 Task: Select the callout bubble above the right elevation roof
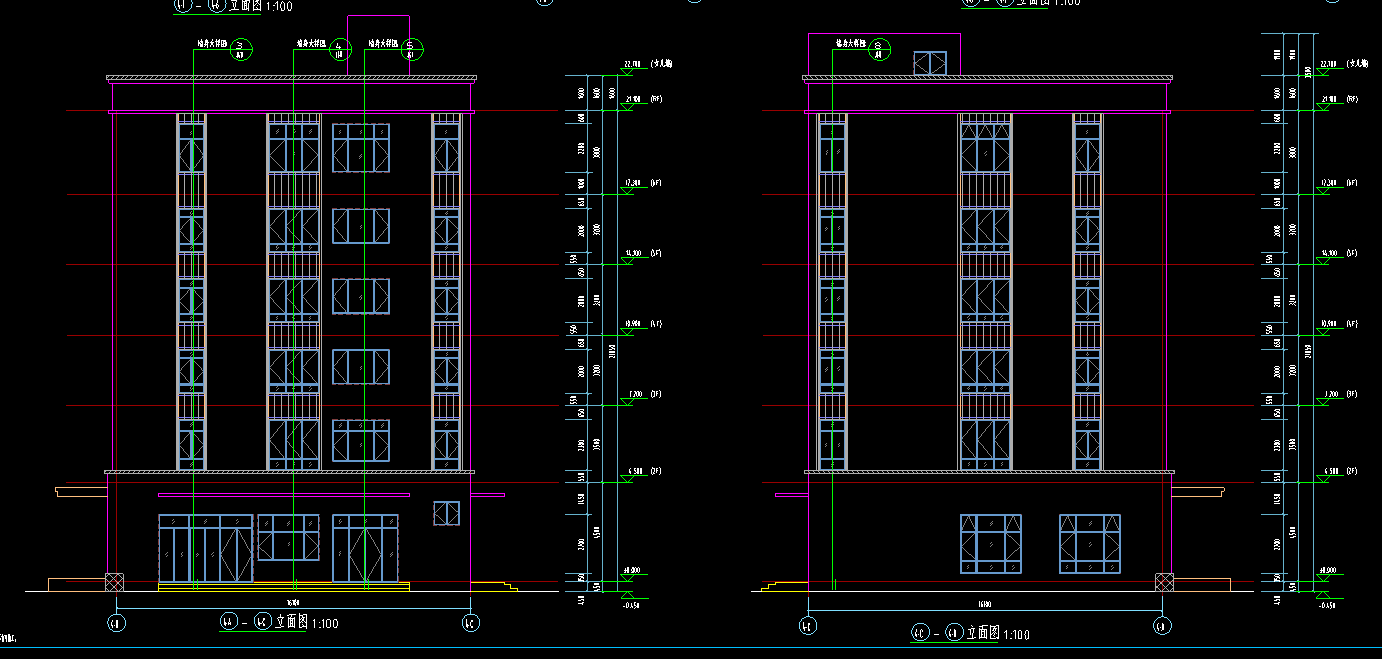879,48
